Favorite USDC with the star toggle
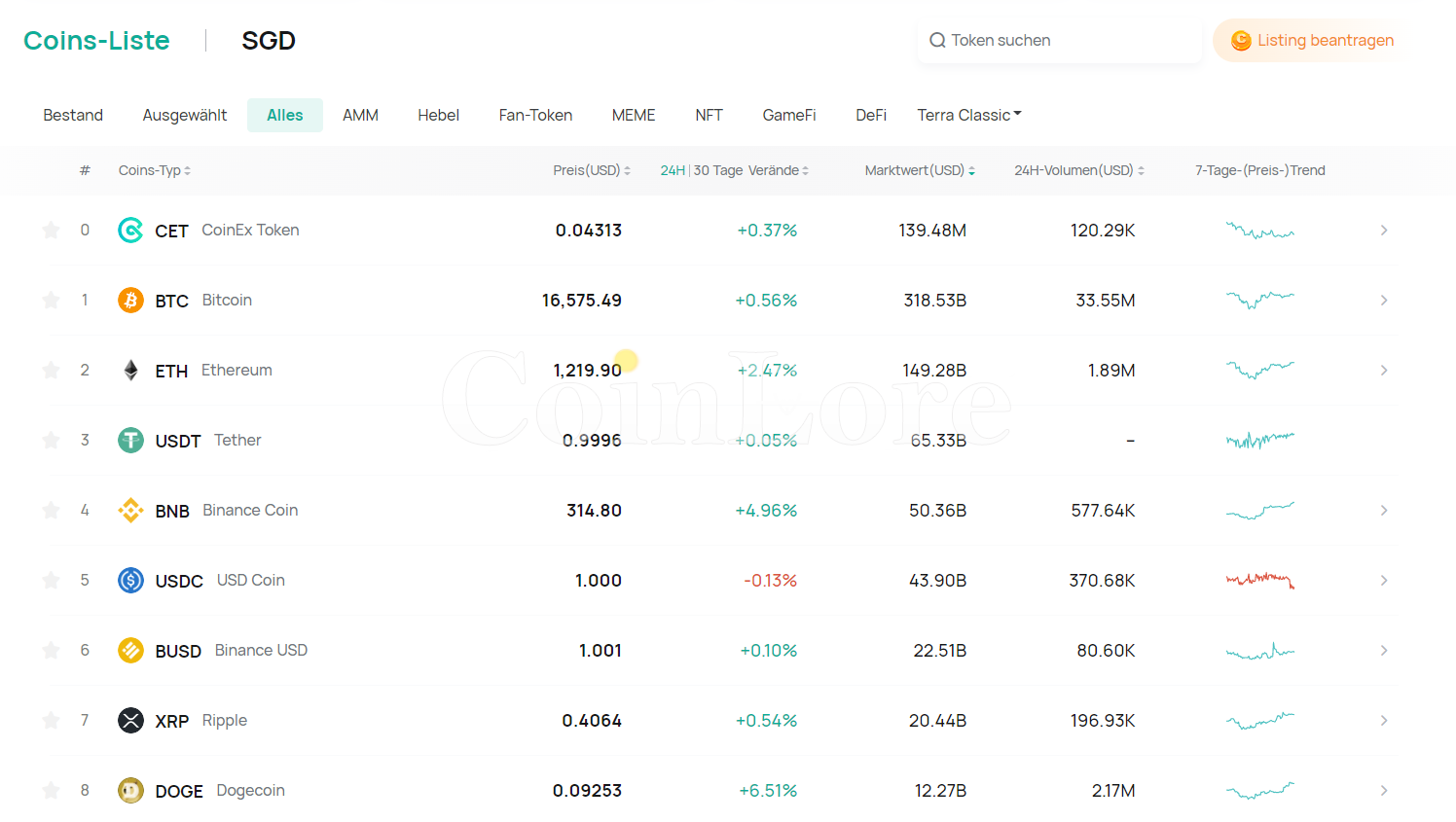 coord(51,580)
